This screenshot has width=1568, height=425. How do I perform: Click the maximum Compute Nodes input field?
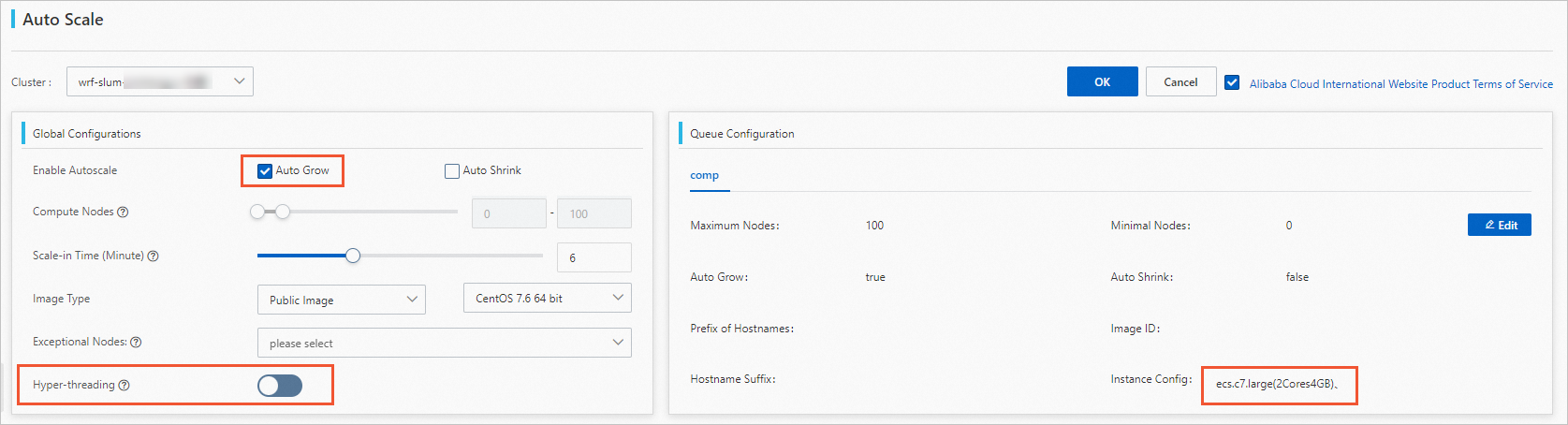click(x=593, y=213)
